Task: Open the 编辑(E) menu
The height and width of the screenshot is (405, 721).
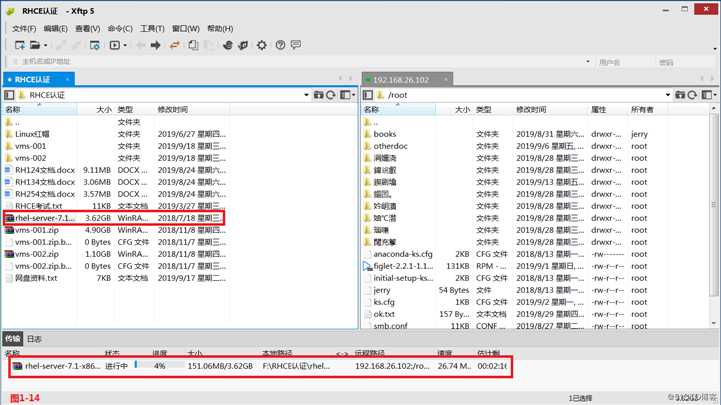Action: click(55, 29)
